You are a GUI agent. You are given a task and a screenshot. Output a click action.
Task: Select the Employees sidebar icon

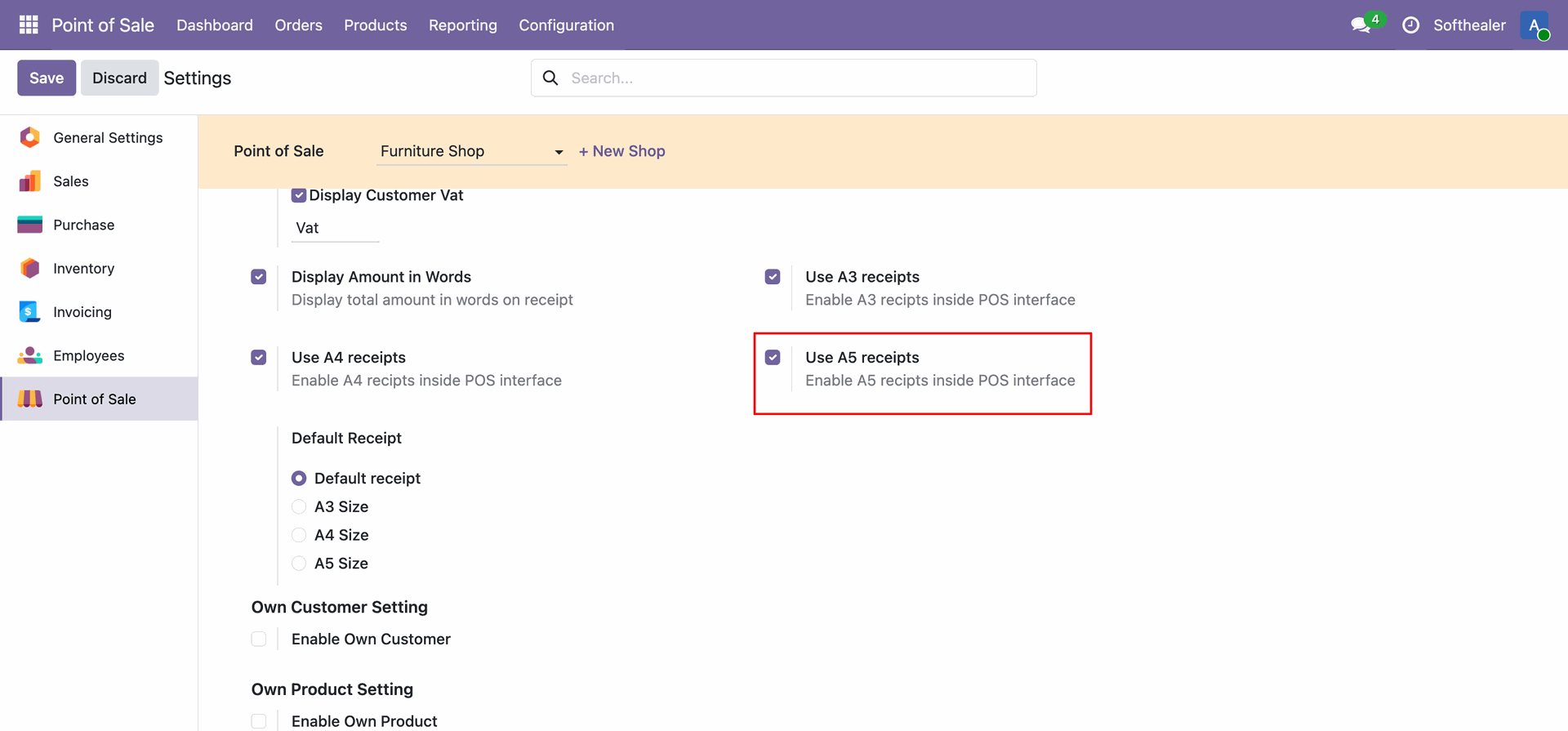click(x=29, y=355)
